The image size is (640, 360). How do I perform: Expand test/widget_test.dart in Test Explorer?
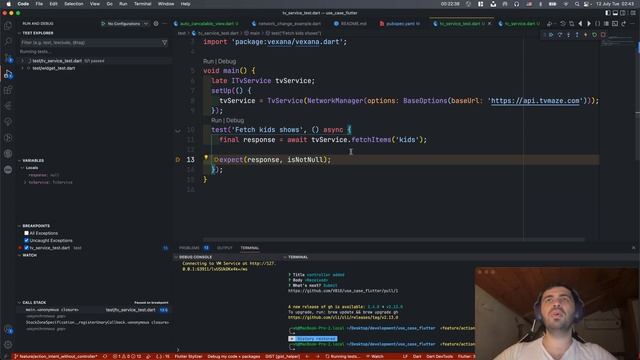(23, 68)
